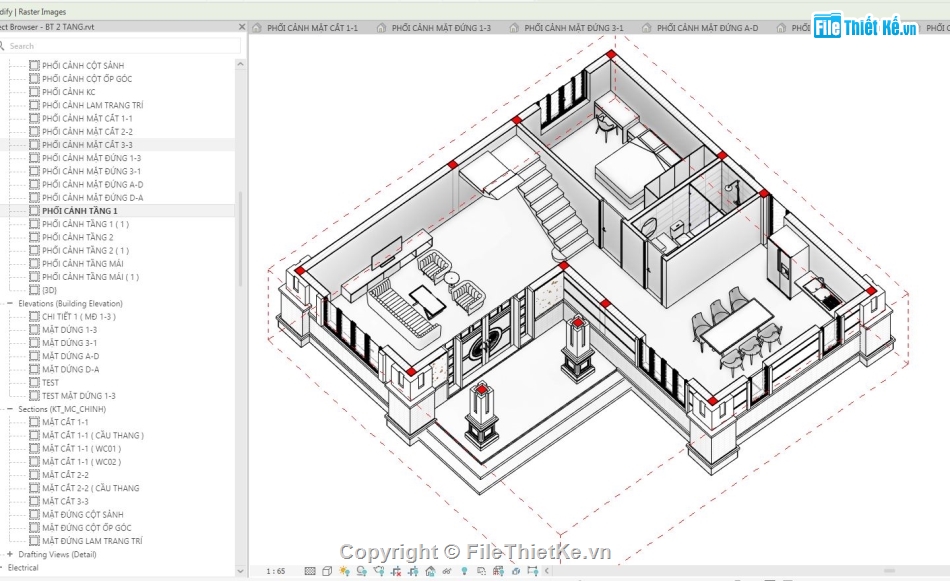Click view icon beside TEST elevation
Image resolution: width=950 pixels, height=581 pixels.
click(x=35, y=382)
